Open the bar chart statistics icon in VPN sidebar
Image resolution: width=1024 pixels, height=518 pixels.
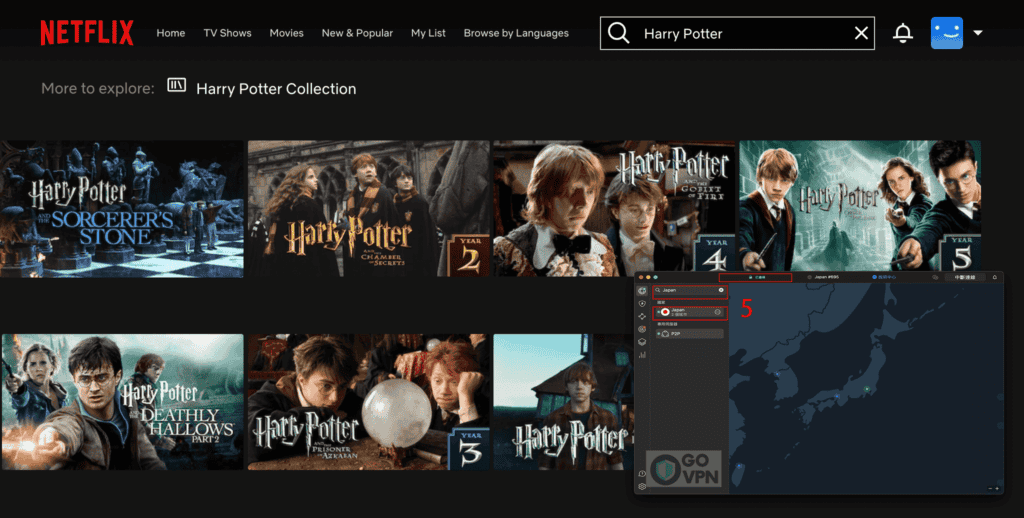click(x=642, y=355)
